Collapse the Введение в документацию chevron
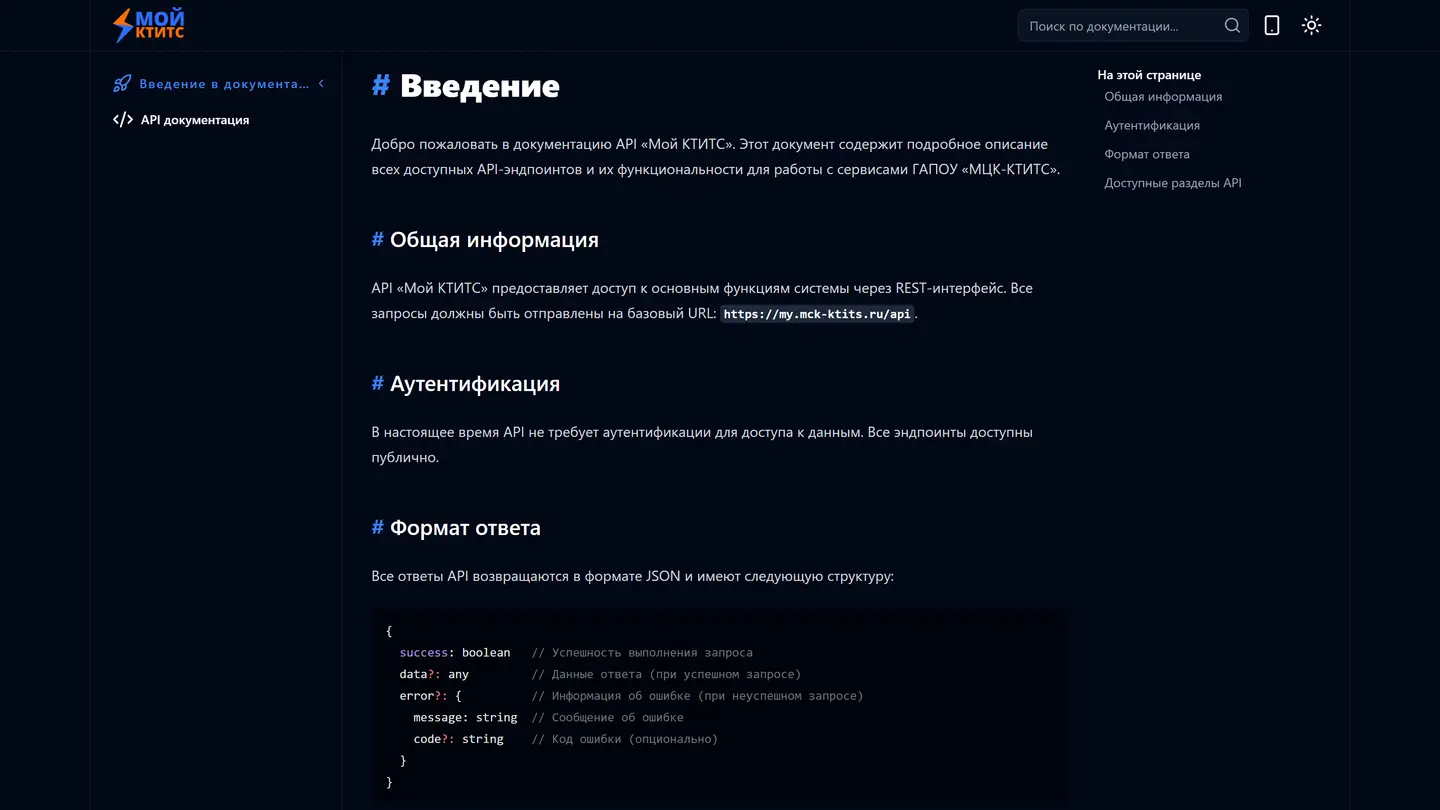Screen dimensions: 1440x810 321,84
